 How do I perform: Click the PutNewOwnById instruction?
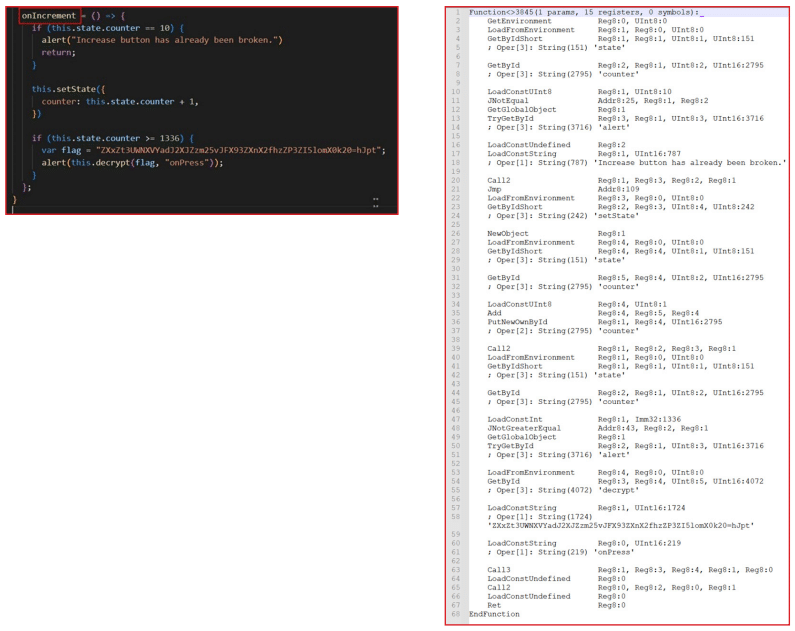click(x=605, y=322)
